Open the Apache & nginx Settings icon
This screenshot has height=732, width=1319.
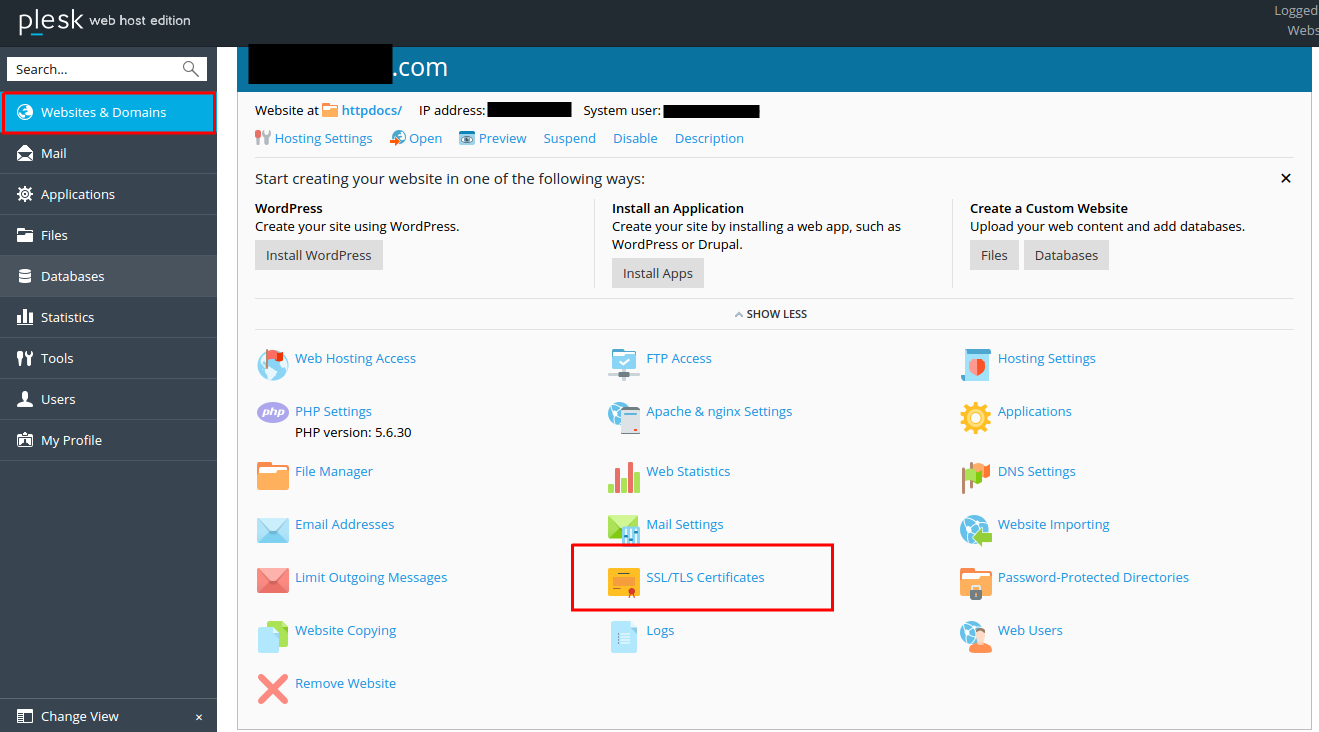pyautogui.click(x=624, y=415)
